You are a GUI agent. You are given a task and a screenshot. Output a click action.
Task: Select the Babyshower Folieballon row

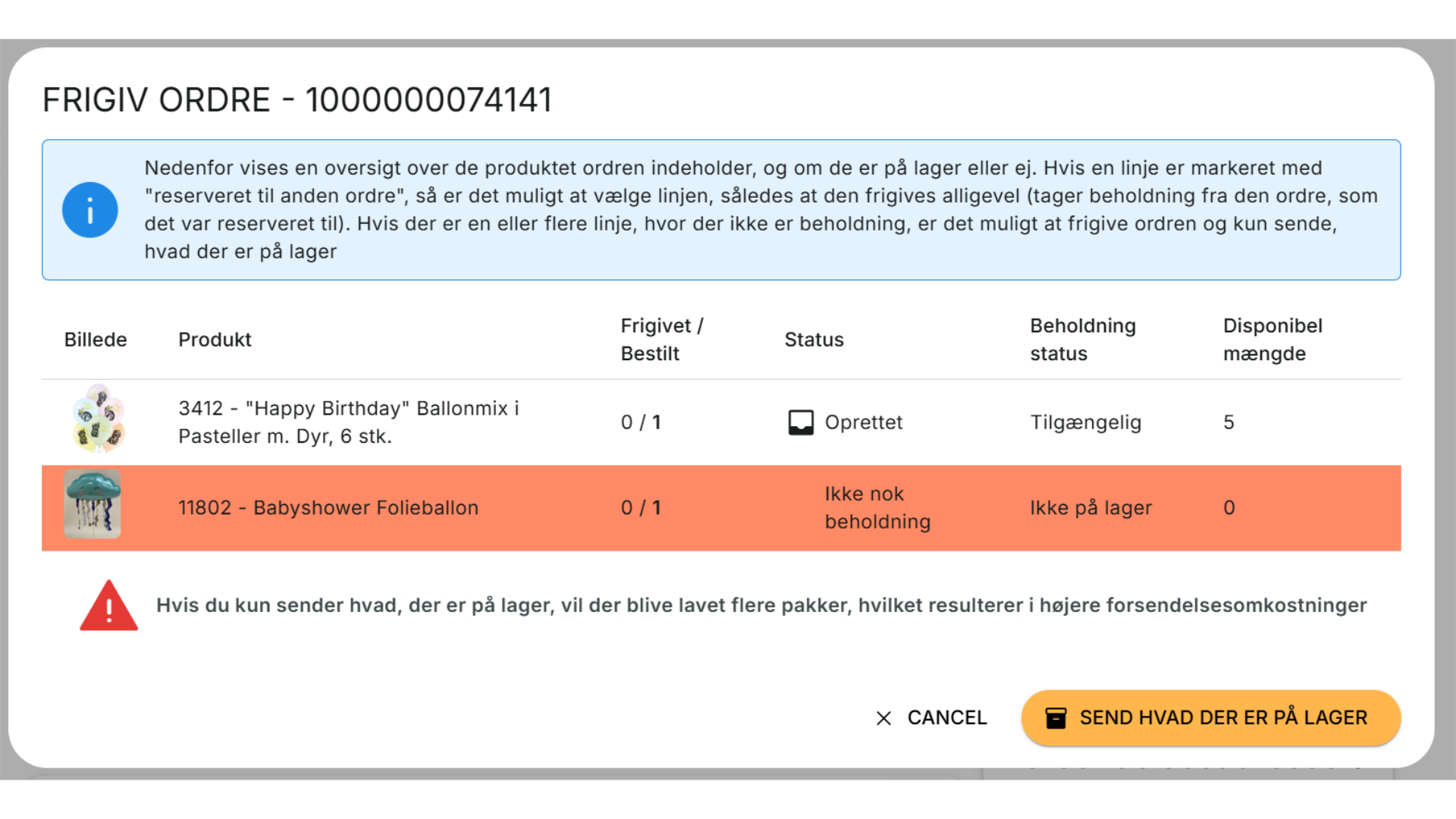tap(721, 508)
